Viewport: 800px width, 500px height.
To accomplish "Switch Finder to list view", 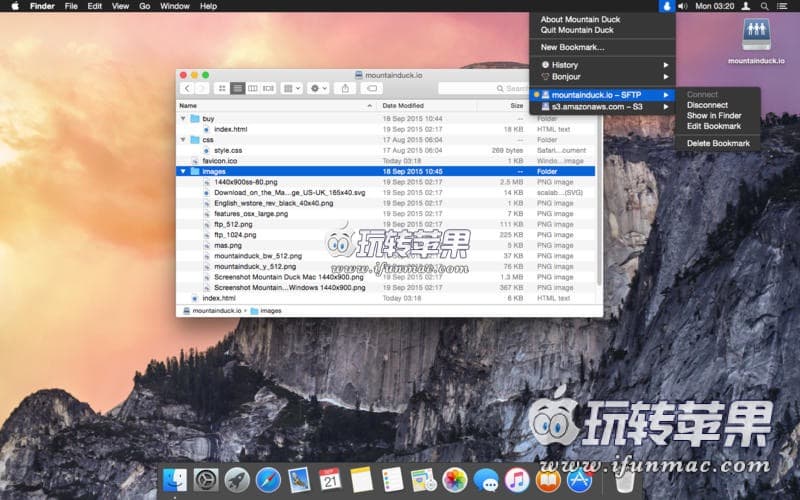I will (x=237, y=88).
